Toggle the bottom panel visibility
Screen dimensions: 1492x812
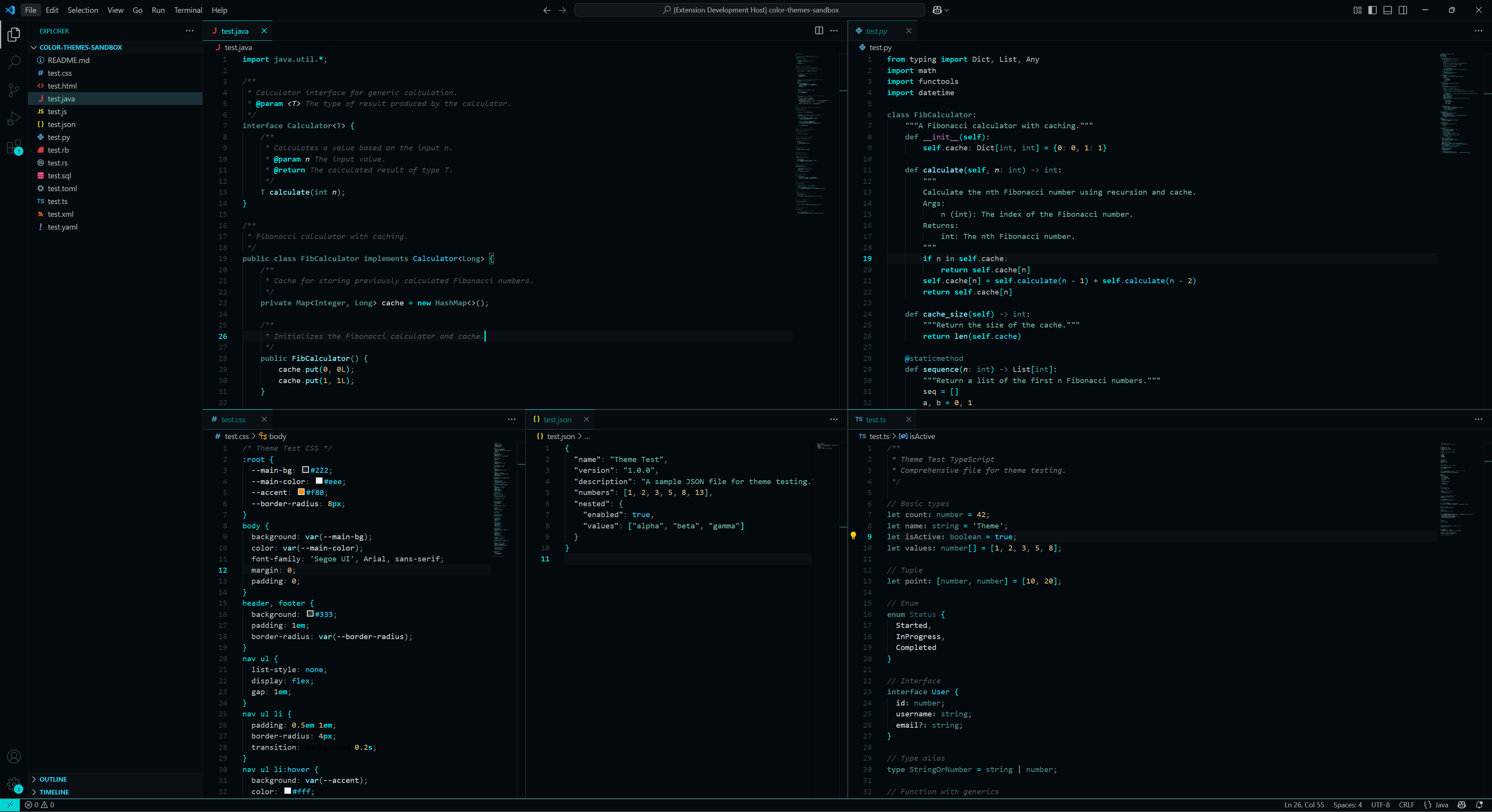point(1387,10)
